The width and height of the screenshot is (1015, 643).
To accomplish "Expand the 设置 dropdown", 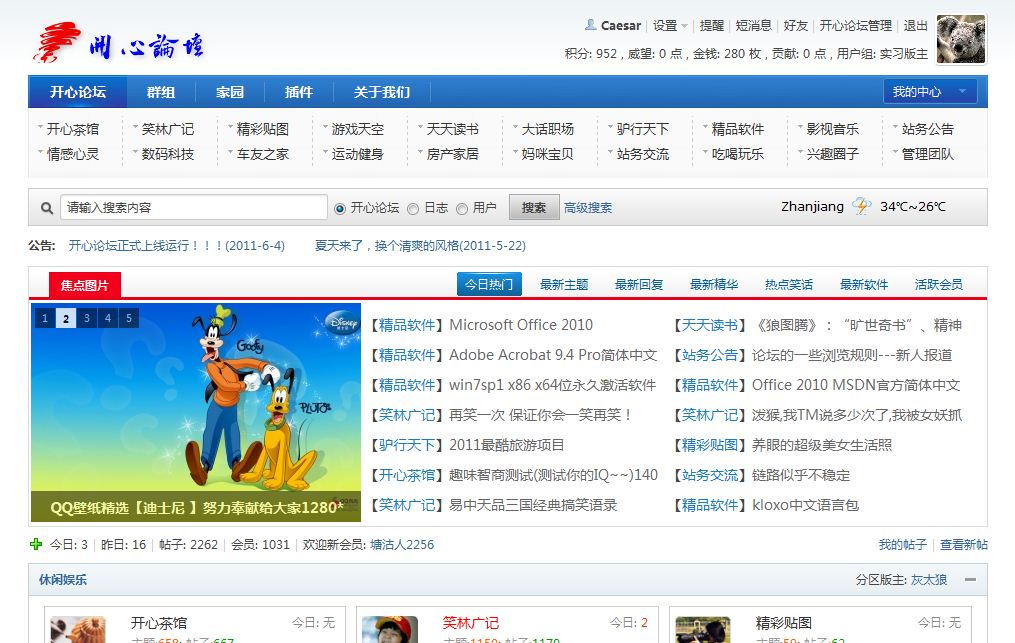I will point(670,26).
